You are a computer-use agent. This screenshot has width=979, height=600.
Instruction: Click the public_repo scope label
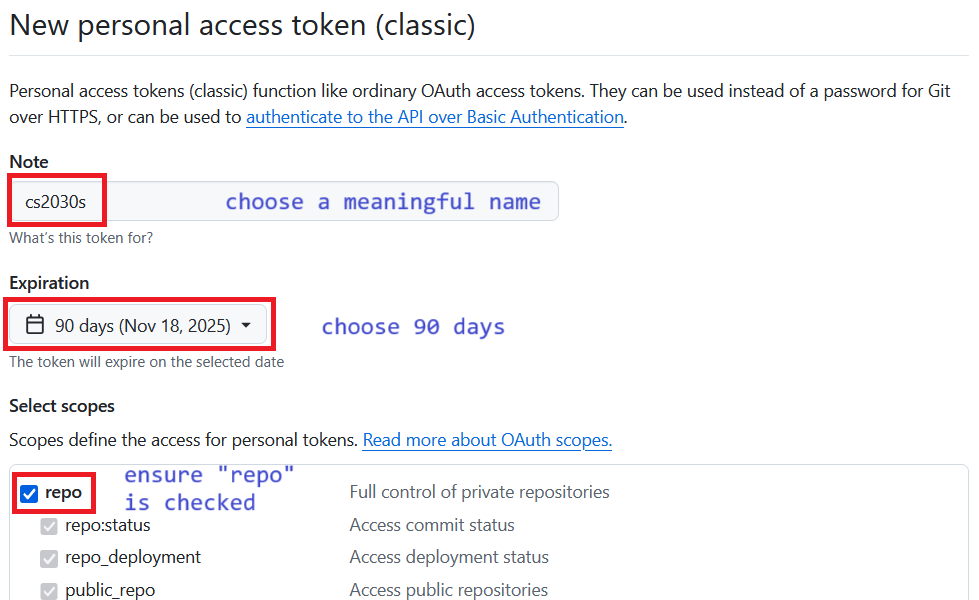point(110,590)
